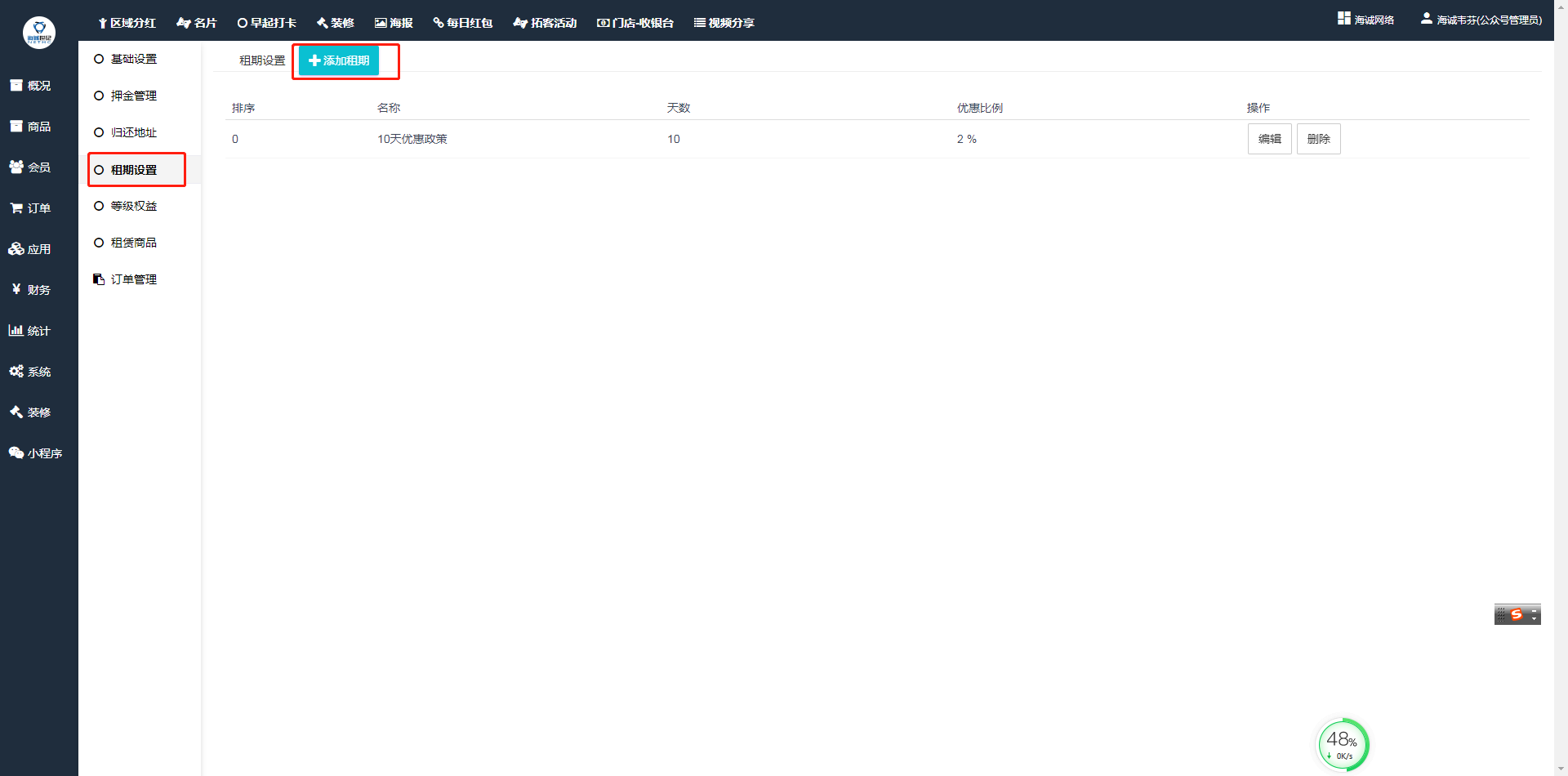
Task: Click 删除 for 10天优惠政策 row
Action: pyautogui.click(x=1319, y=139)
